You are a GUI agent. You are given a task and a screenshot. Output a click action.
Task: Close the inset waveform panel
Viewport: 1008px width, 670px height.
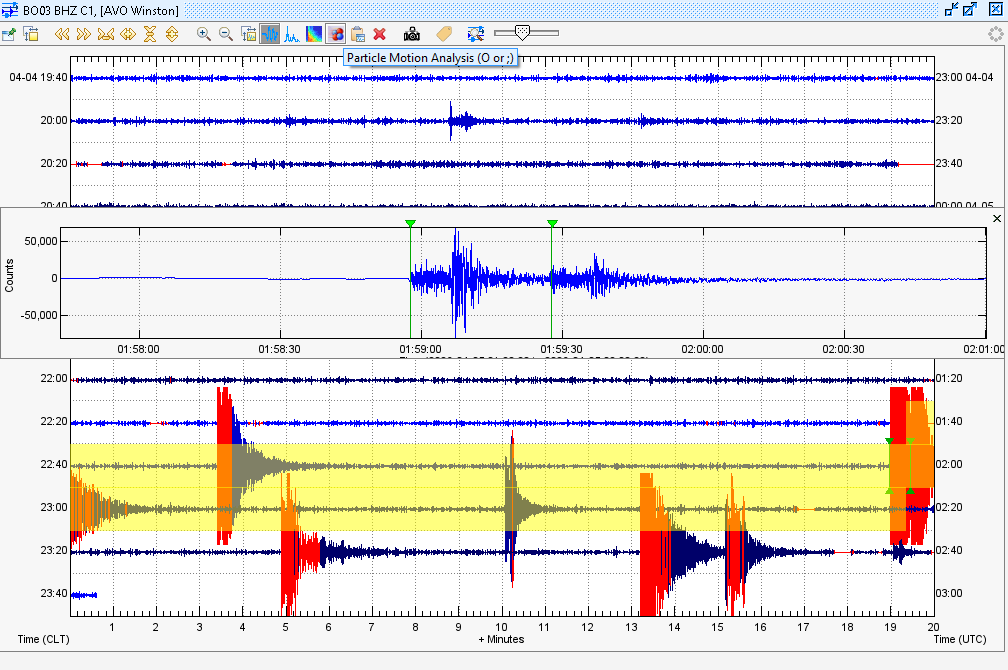click(997, 219)
